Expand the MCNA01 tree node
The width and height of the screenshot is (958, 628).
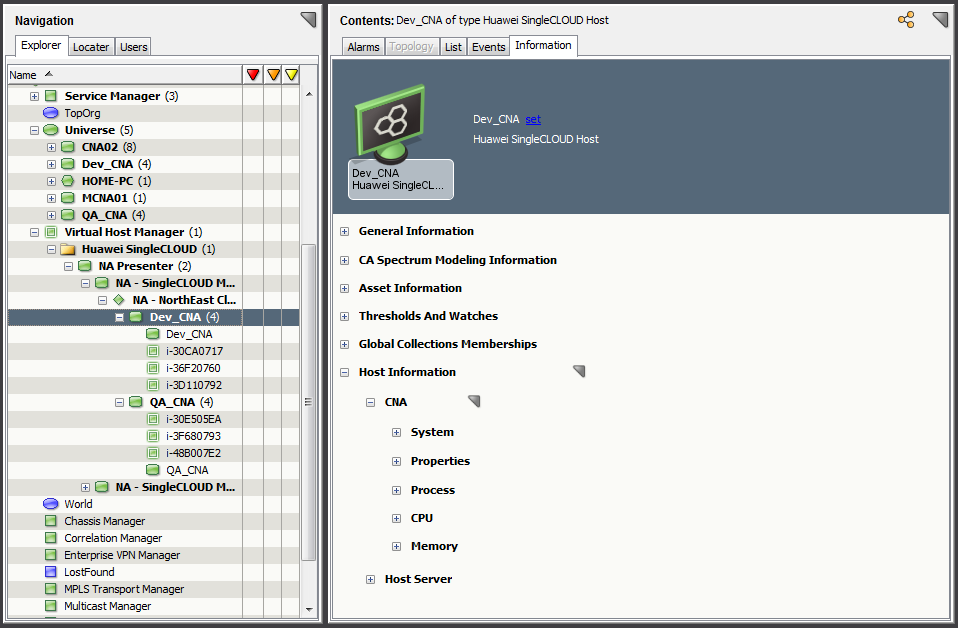[x=51, y=199]
